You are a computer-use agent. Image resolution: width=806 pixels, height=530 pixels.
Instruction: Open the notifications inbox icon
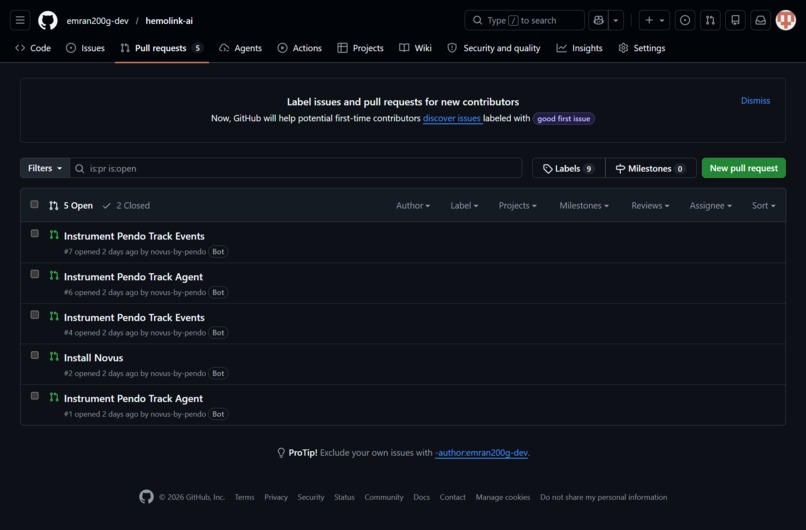pos(760,21)
